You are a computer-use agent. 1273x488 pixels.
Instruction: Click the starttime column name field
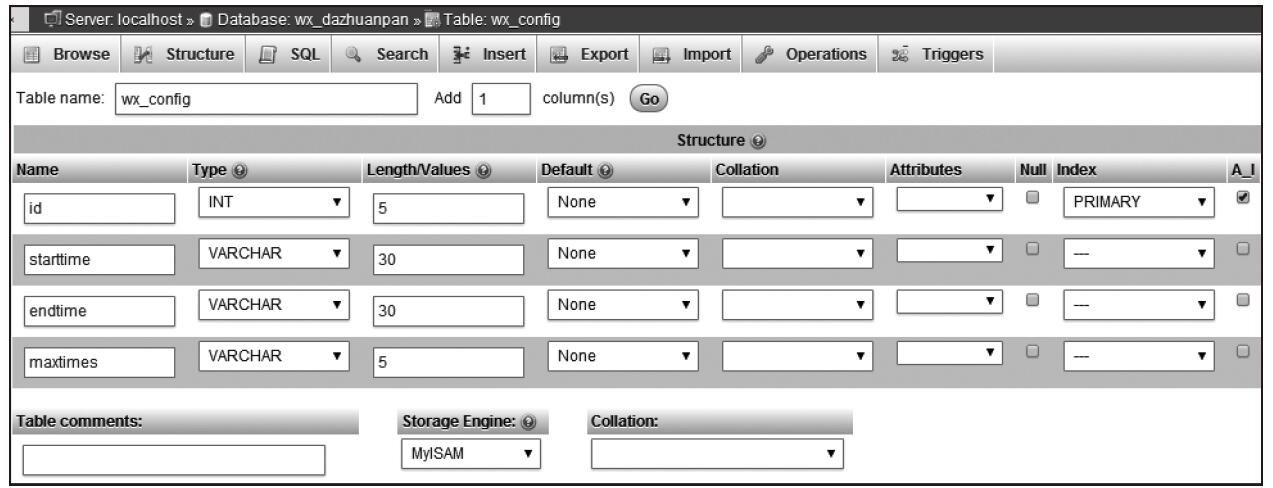pos(98,258)
